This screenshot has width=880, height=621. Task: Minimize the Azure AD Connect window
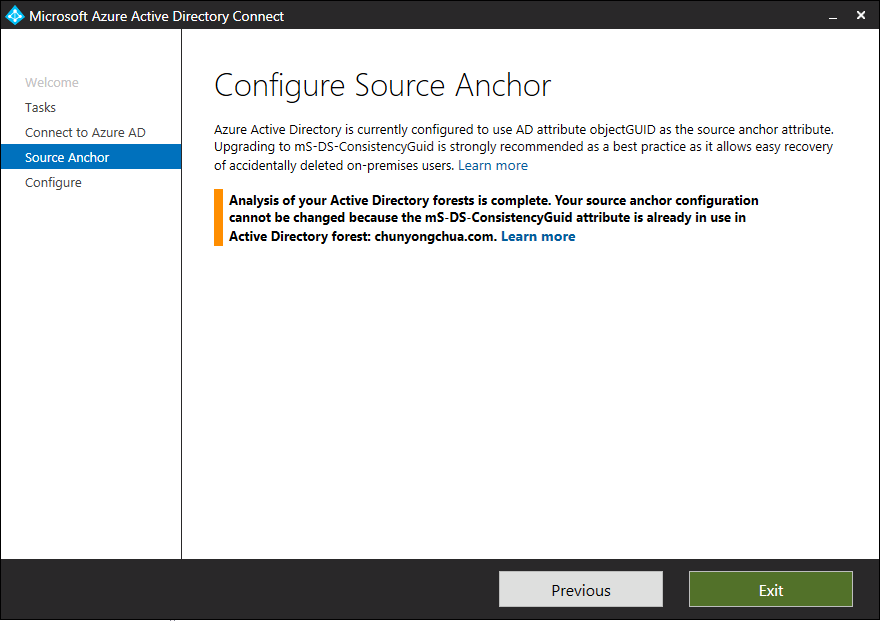[831, 16]
